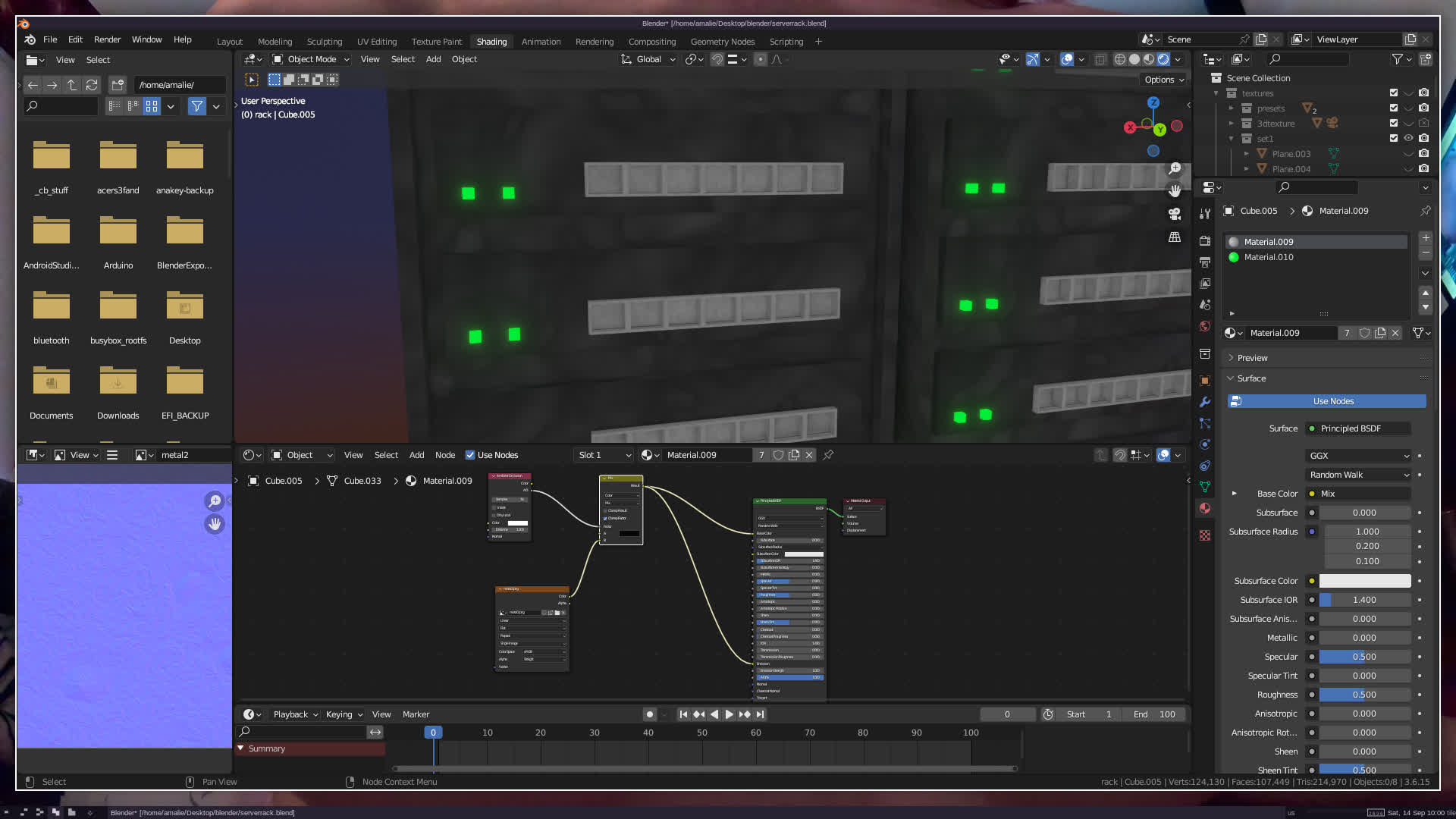Click the Play animation button
This screenshot has width=1456, height=819.
click(x=730, y=714)
